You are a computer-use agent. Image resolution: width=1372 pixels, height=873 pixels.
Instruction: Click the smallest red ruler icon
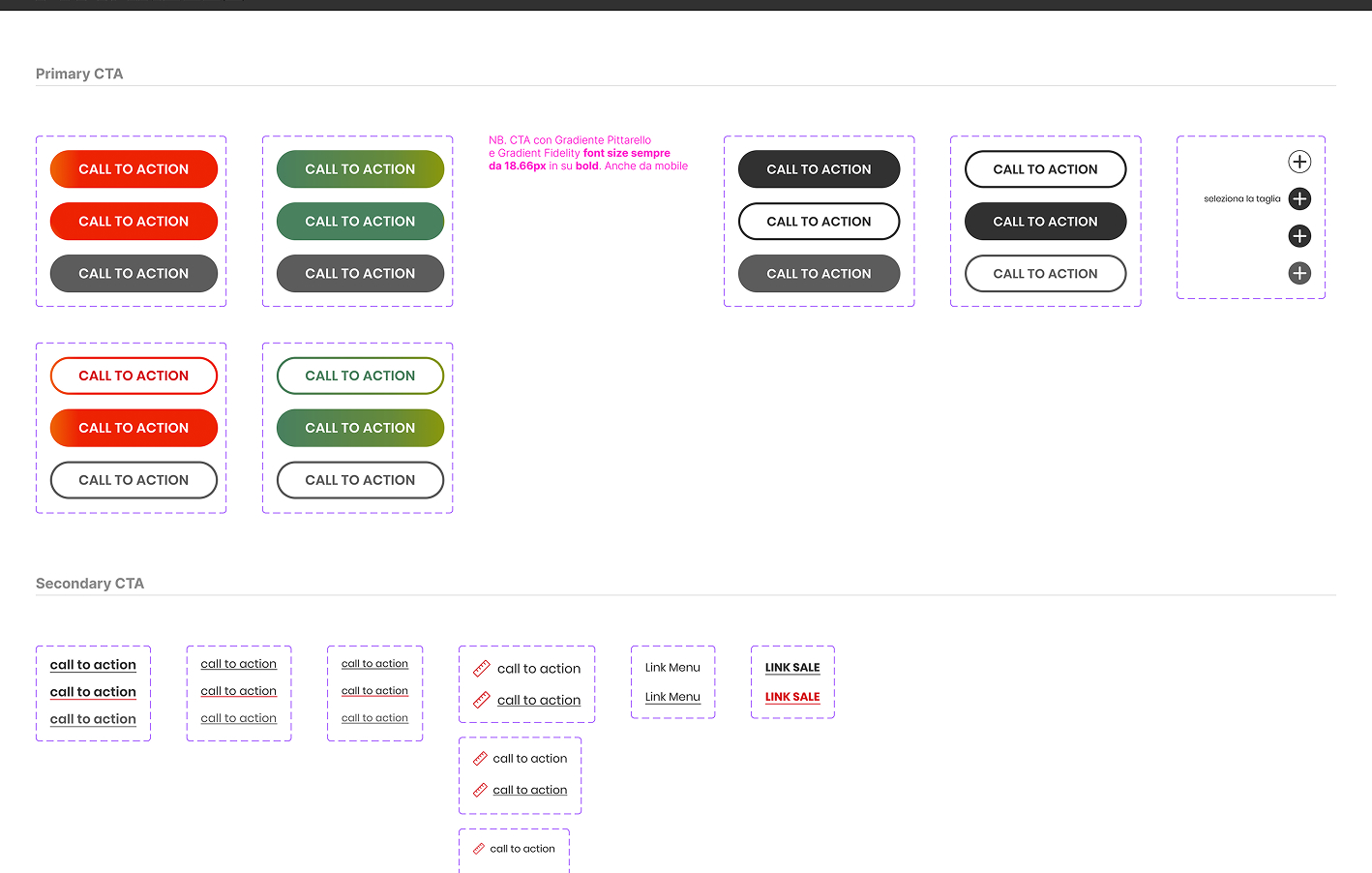click(x=478, y=849)
